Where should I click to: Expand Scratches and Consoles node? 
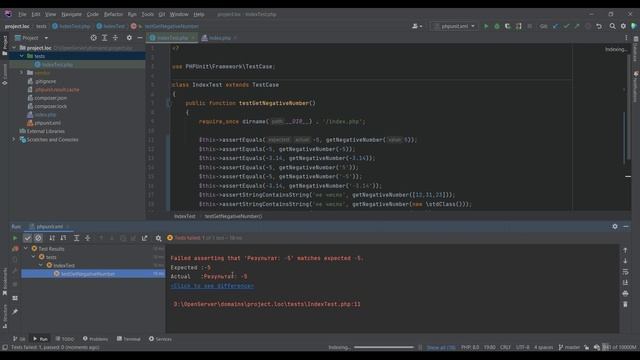14,140
